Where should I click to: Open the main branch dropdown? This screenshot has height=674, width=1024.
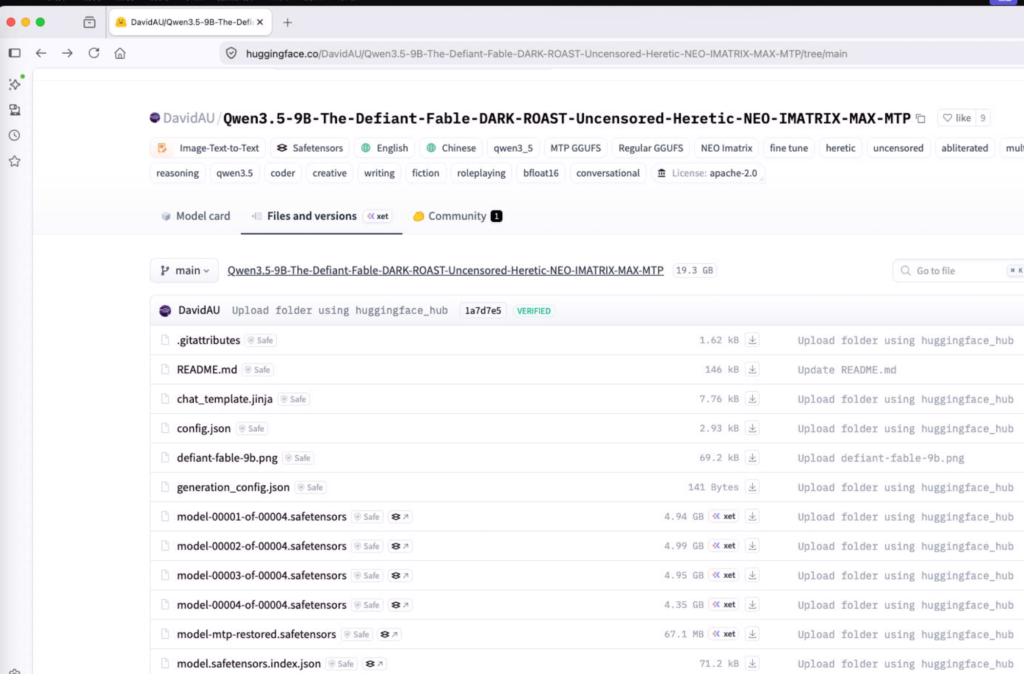click(x=184, y=270)
